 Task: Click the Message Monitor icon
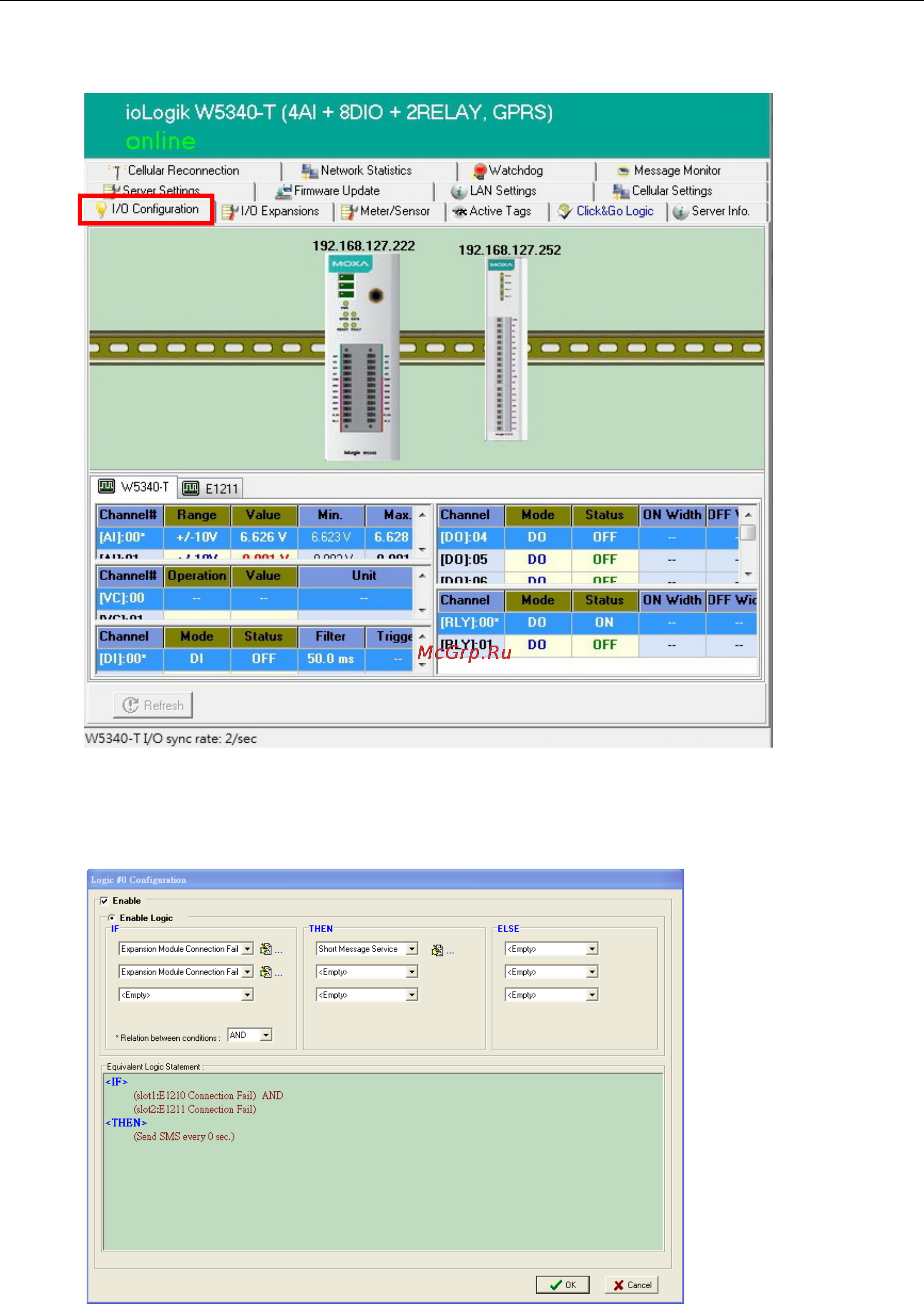pyautogui.click(x=624, y=171)
